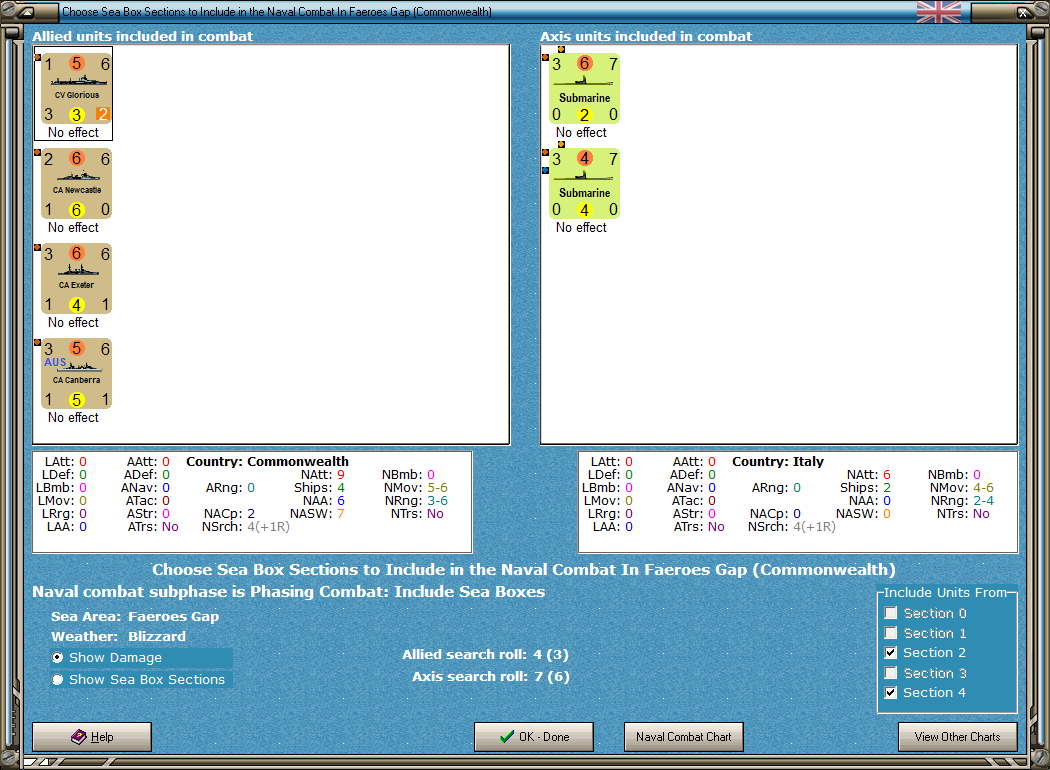Screen dimensions: 1050x770
Task: Click 'Country: Italy' label
Action: [777, 461]
